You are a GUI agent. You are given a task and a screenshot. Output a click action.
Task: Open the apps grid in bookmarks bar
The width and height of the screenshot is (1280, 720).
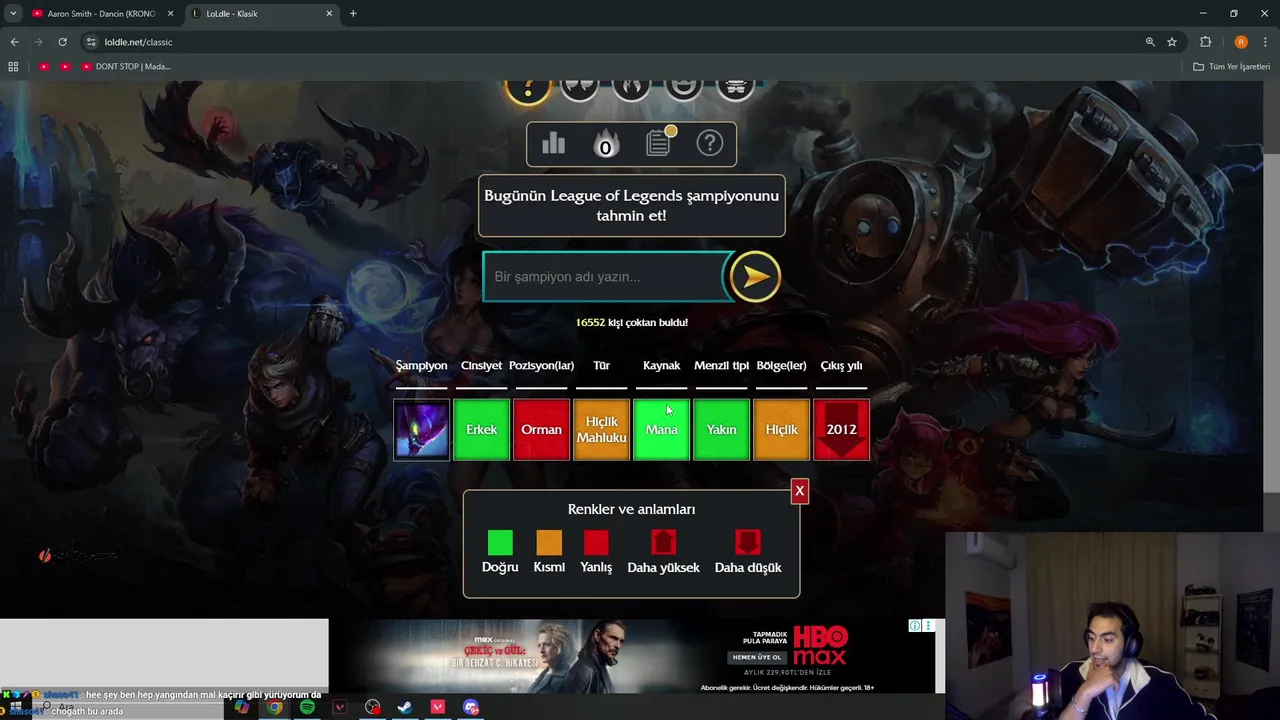(13, 66)
